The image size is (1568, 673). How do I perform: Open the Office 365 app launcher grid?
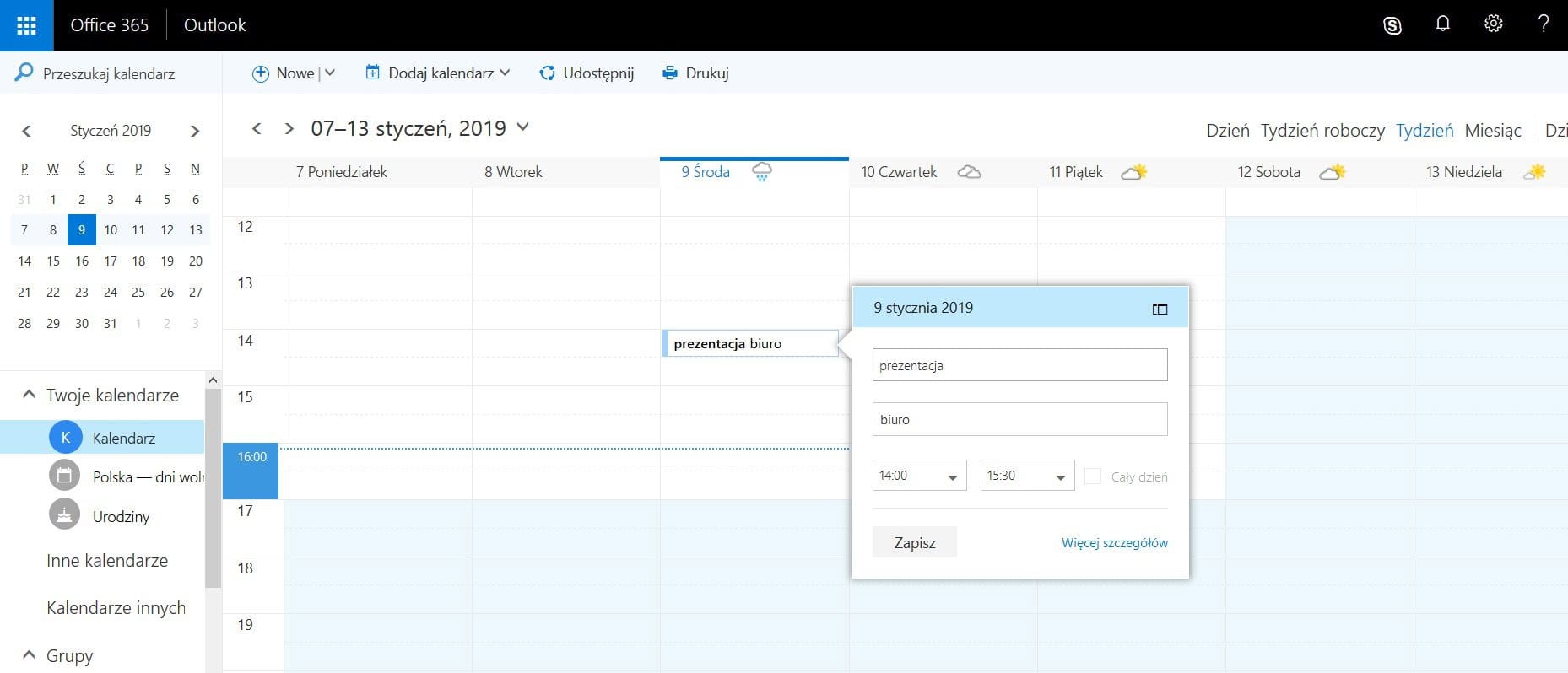click(26, 25)
